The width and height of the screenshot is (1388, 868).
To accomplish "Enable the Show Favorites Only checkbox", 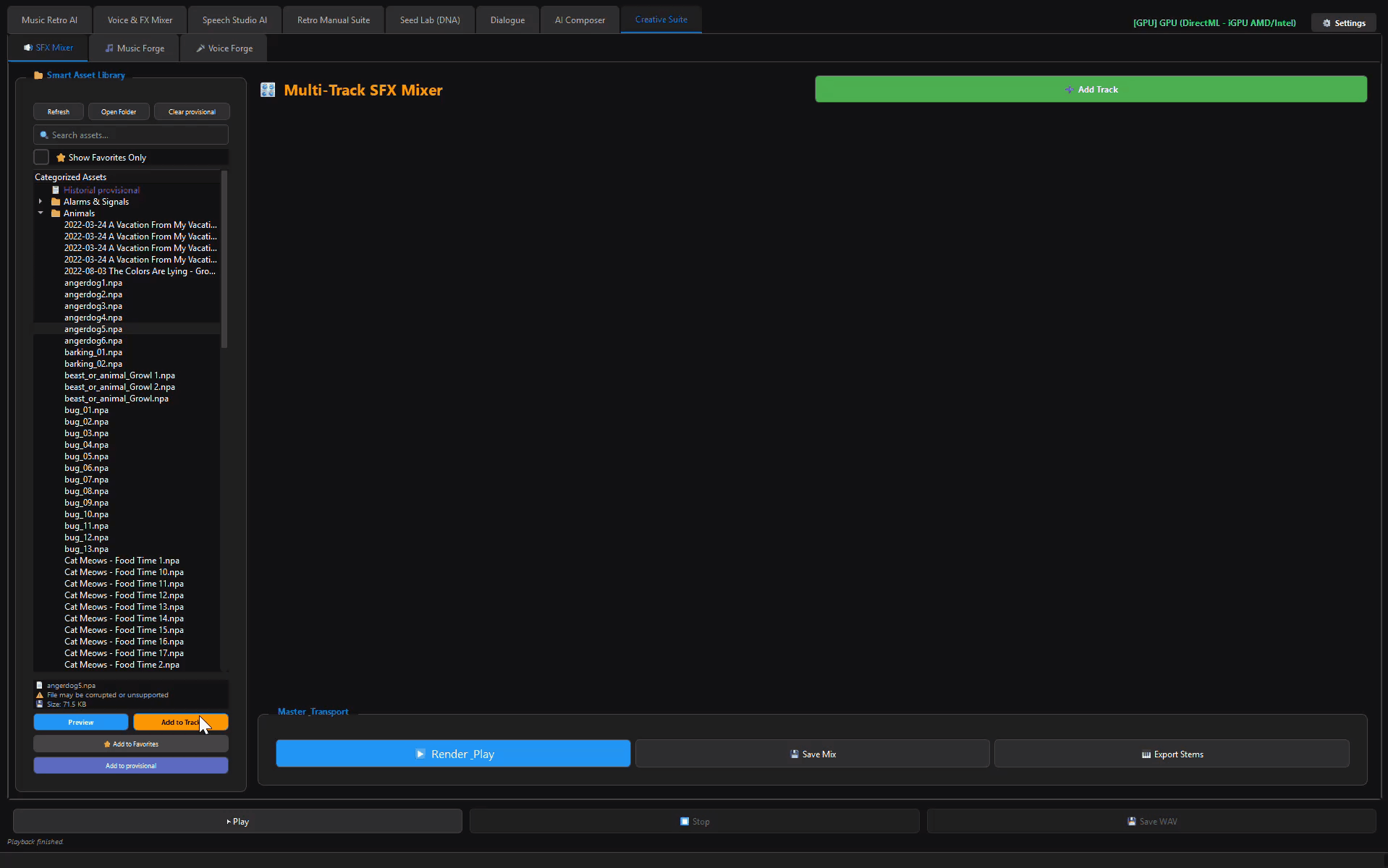I will click(x=41, y=157).
